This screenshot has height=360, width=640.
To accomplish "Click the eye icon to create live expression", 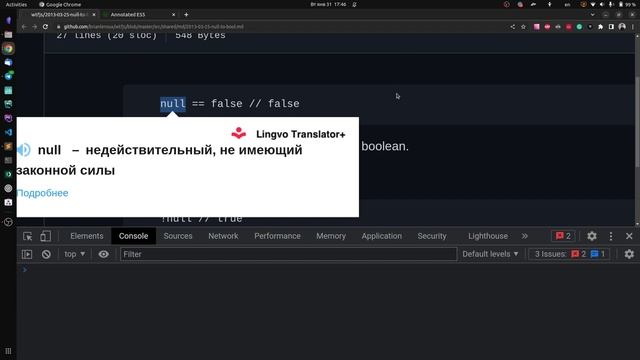I will 104,254.
